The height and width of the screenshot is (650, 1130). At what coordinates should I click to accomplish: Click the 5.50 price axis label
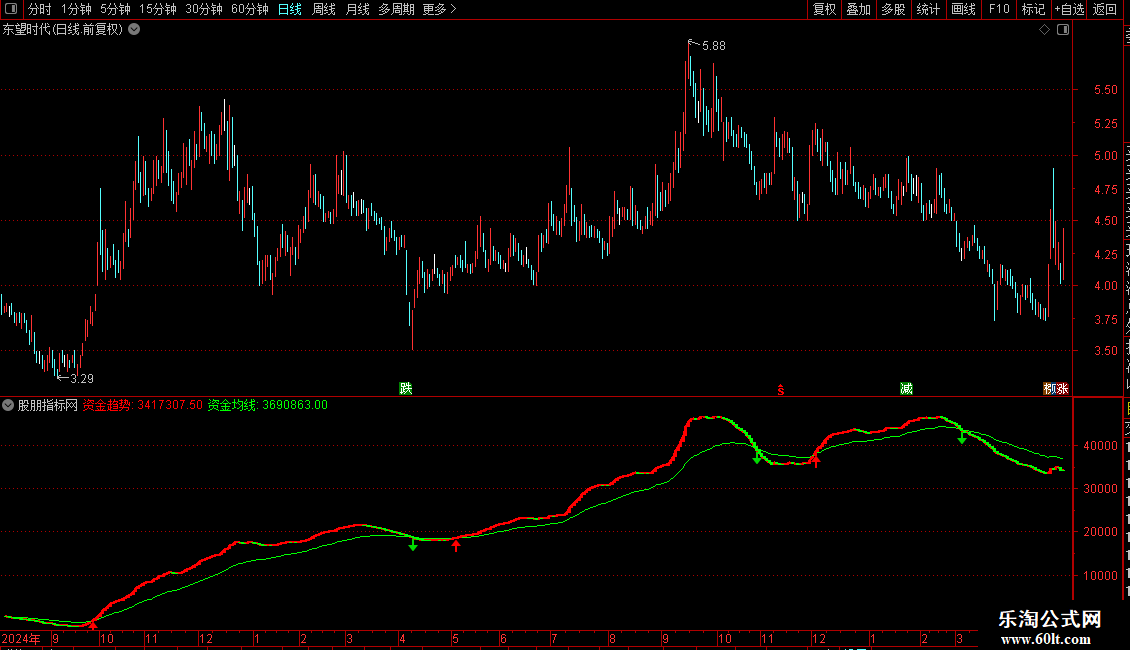[1105, 90]
